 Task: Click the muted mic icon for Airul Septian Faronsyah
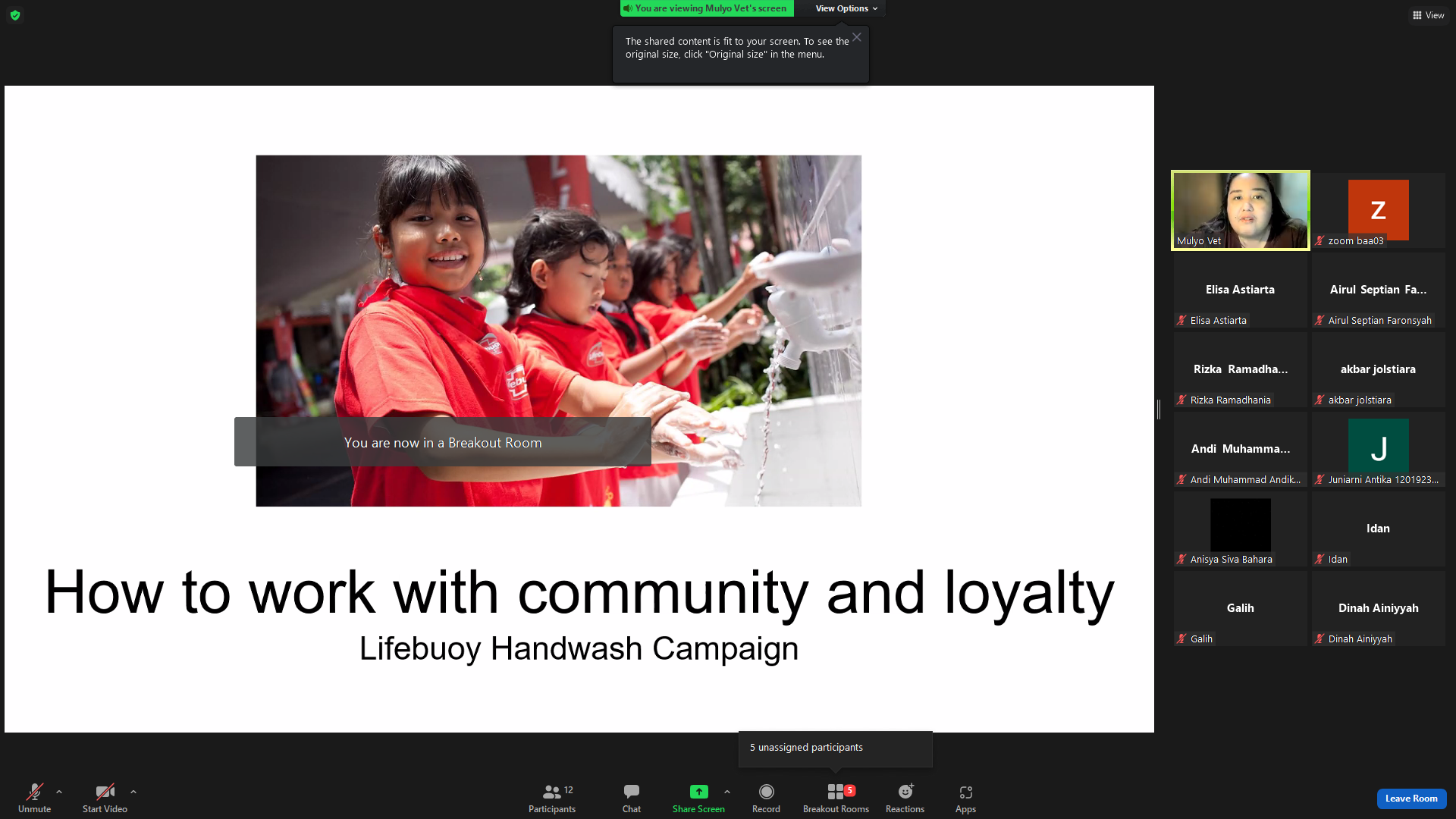pos(1319,320)
